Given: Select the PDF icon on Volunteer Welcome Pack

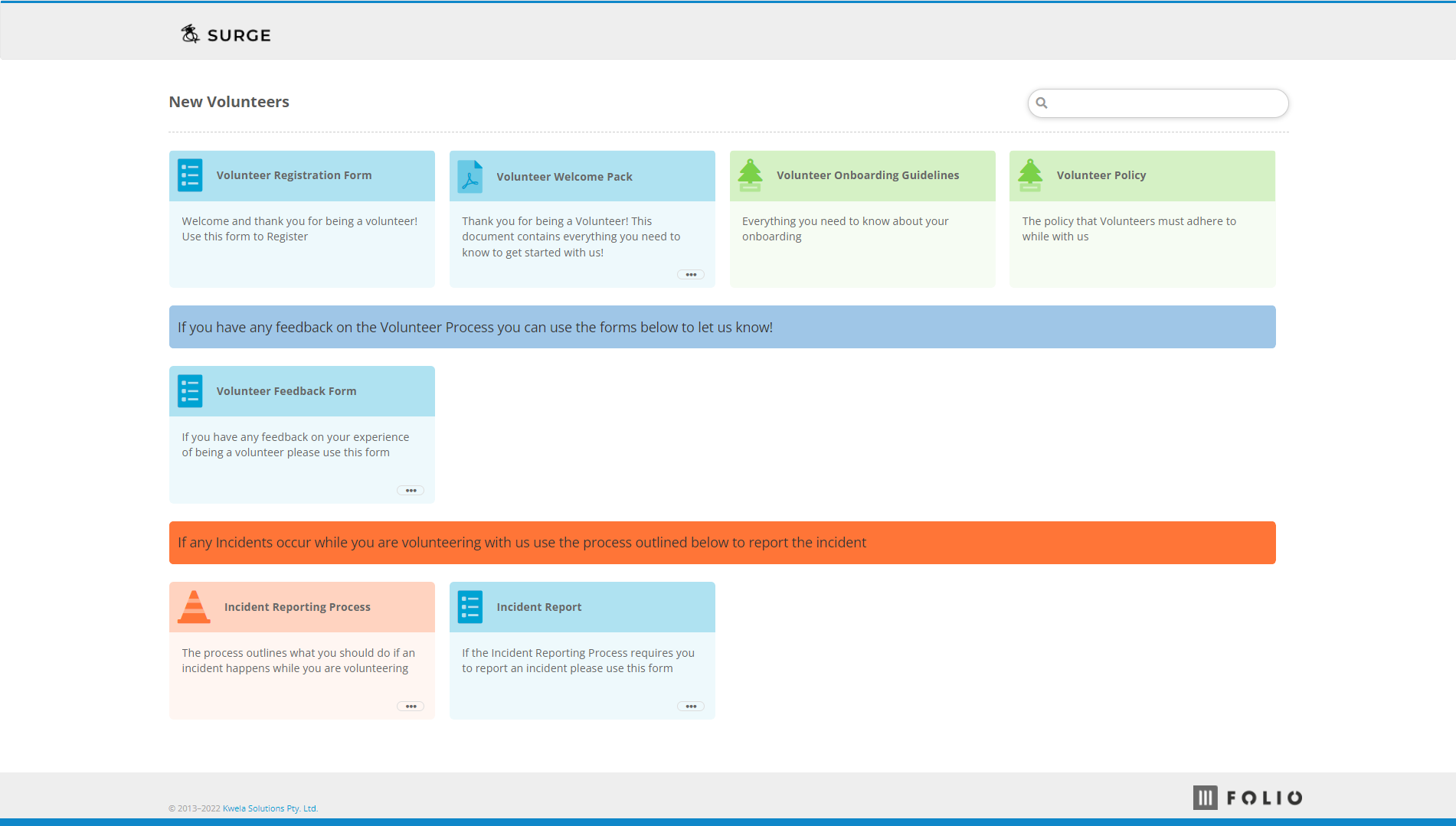Looking at the screenshot, I should (470, 176).
